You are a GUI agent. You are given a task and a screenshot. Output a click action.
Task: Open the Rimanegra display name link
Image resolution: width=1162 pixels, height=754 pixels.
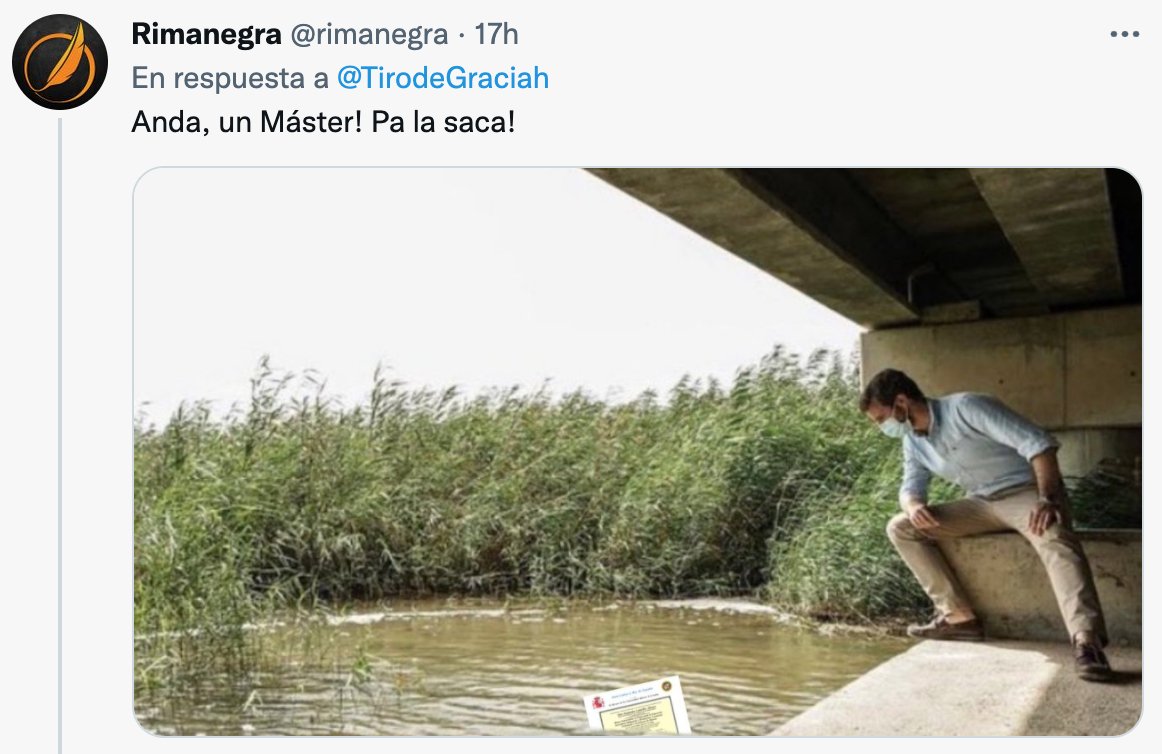tap(206, 34)
